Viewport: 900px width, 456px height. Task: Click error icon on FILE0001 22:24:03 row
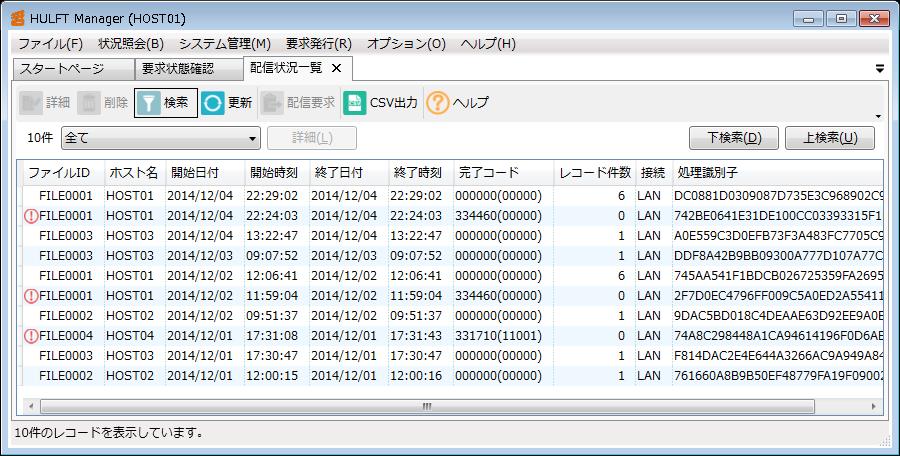[x=32, y=216]
